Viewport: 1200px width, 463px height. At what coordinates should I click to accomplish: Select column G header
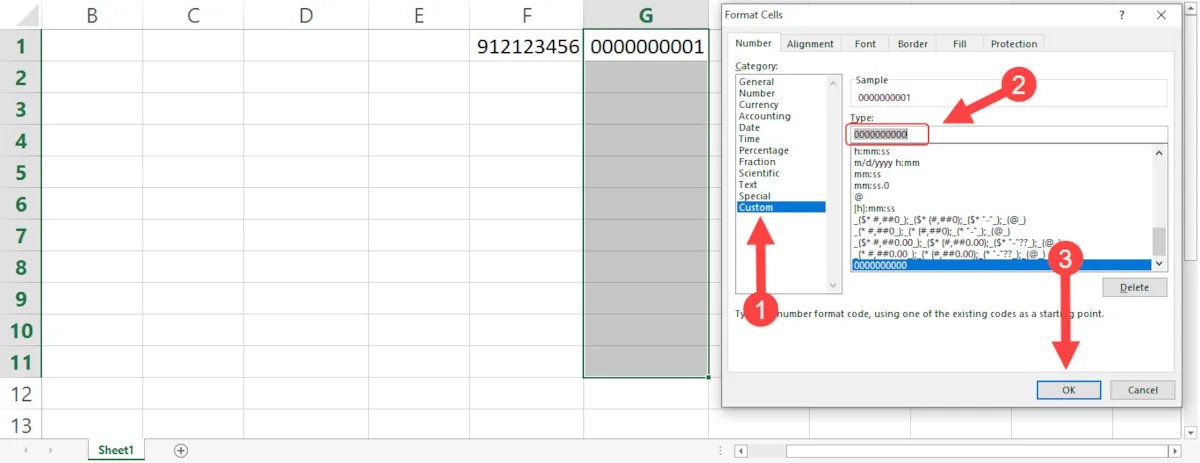coord(646,15)
